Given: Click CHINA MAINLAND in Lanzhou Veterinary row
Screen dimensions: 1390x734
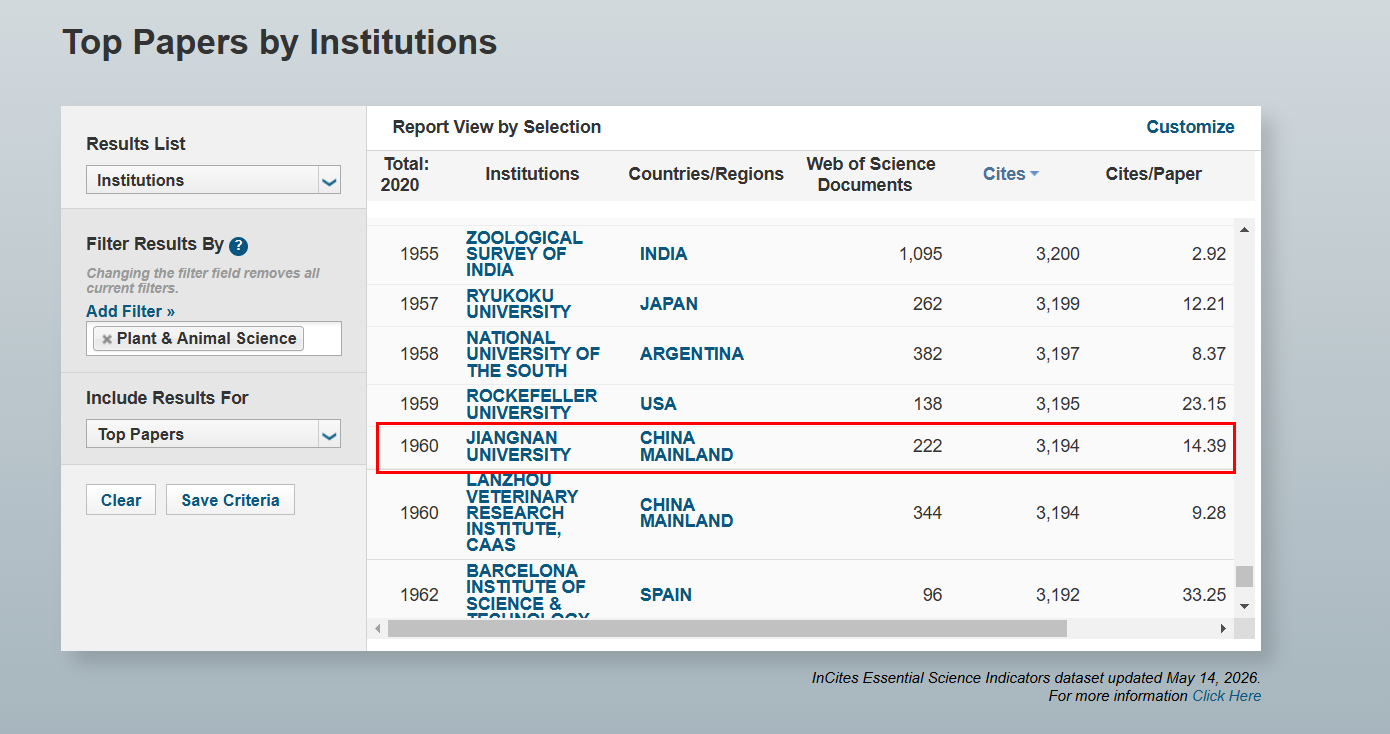Looking at the screenshot, I should (x=686, y=513).
